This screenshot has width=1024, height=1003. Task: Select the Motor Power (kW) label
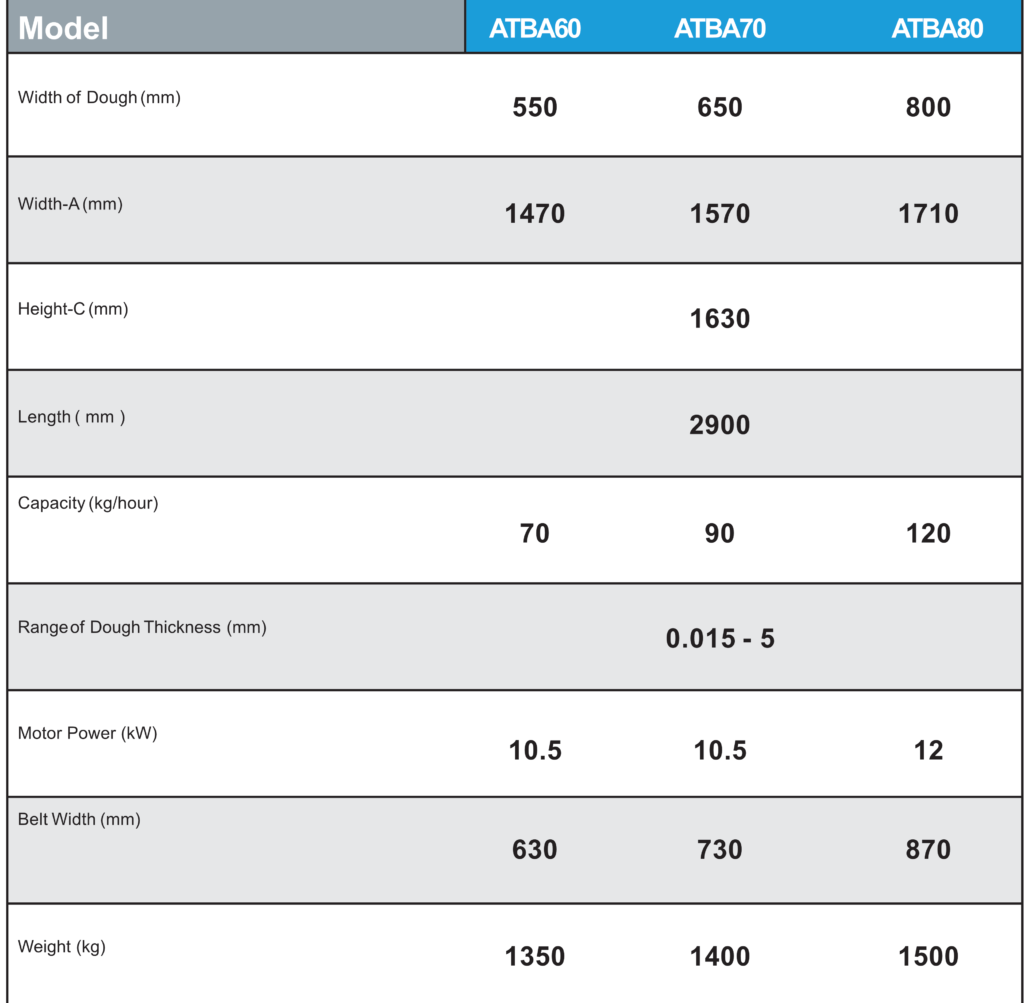click(88, 733)
